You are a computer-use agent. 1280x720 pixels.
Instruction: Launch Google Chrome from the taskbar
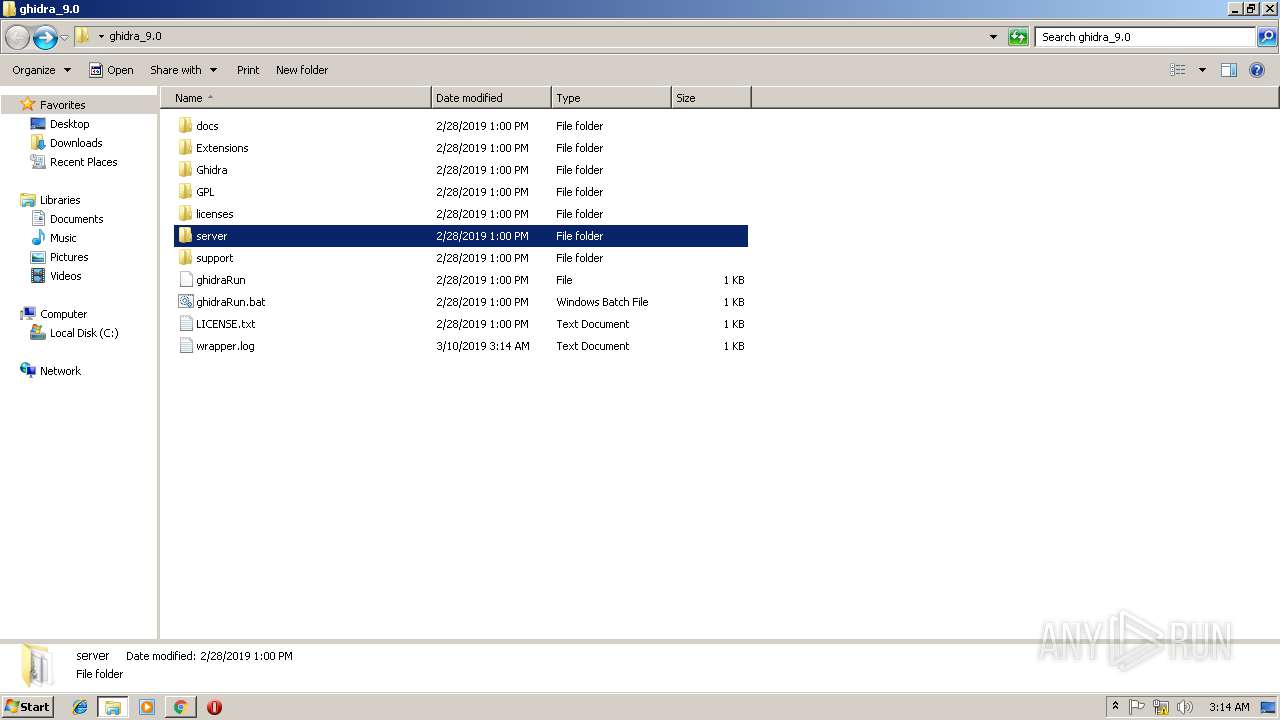pyautogui.click(x=180, y=707)
